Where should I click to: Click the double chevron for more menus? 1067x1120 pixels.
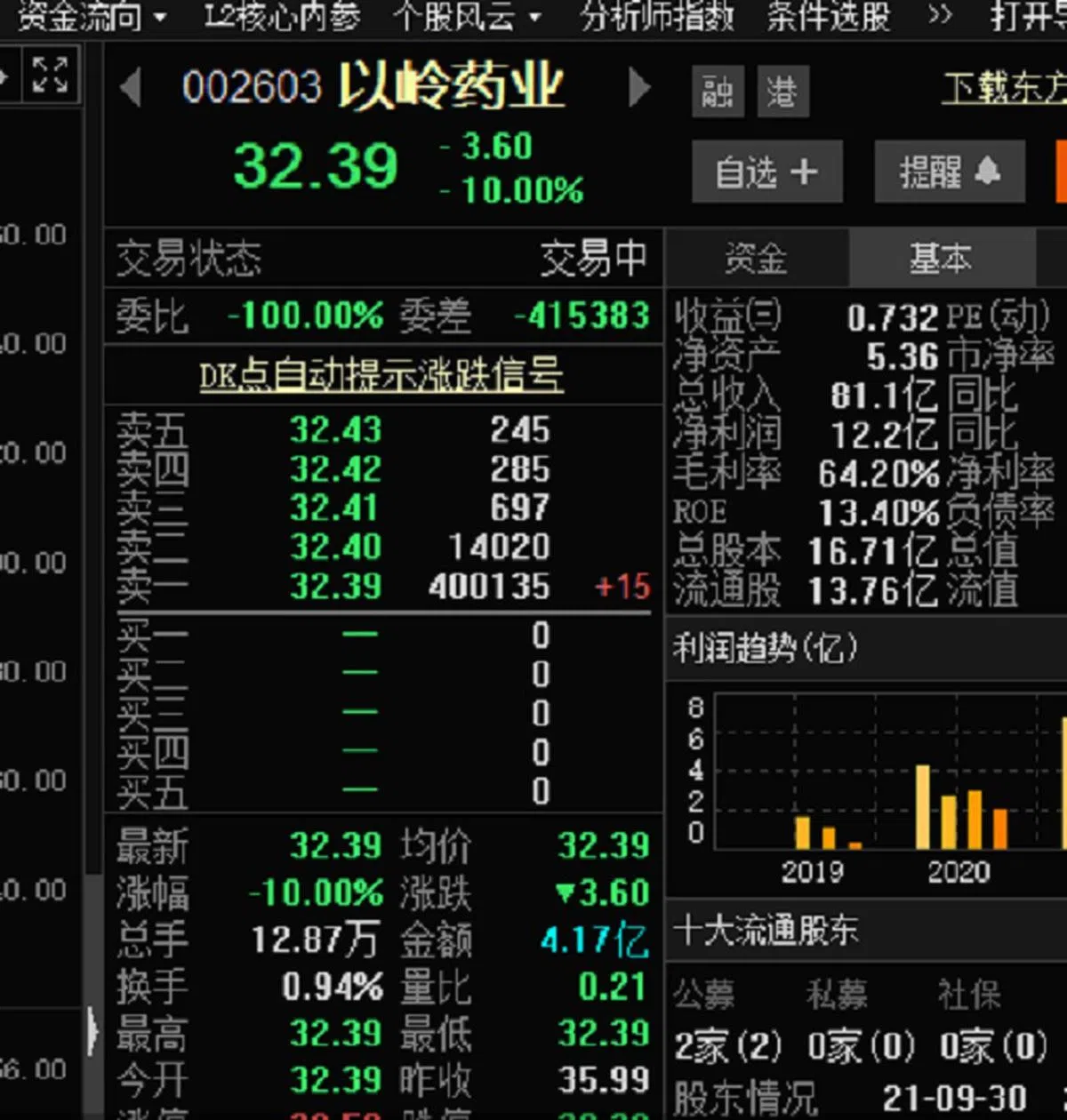[x=939, y=16]
